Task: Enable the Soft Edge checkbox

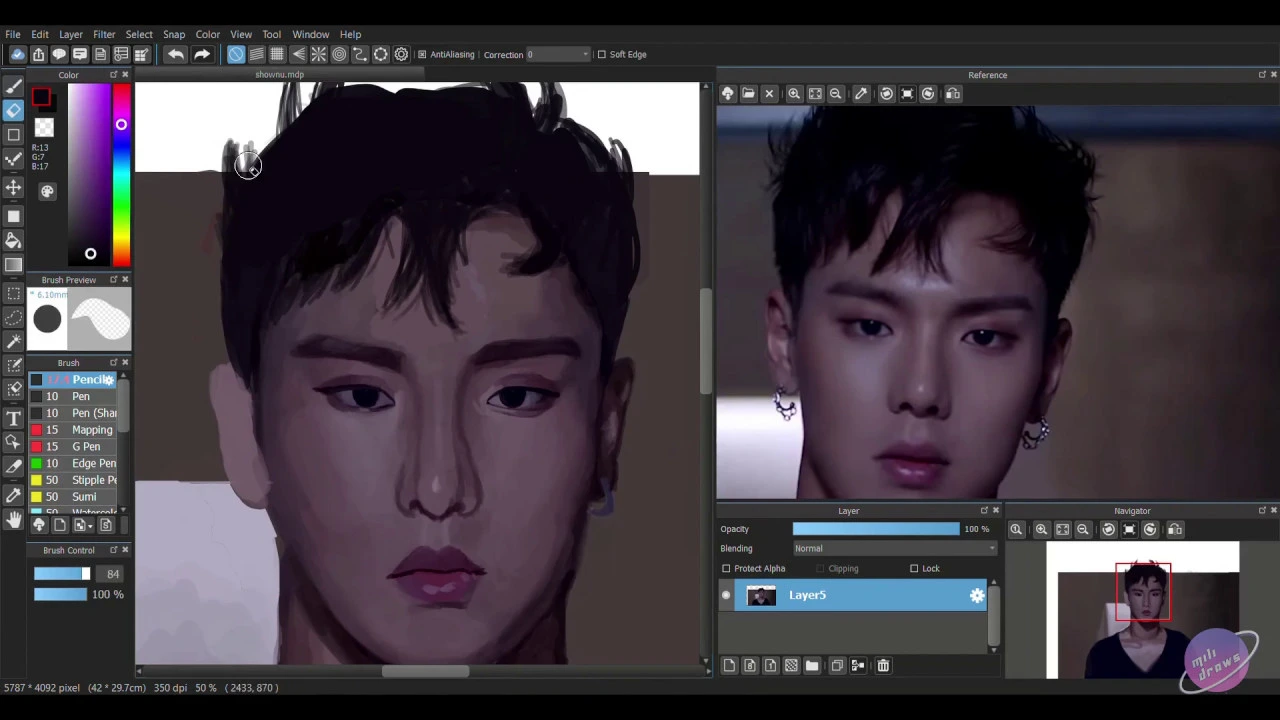Action: click(601, 54)
